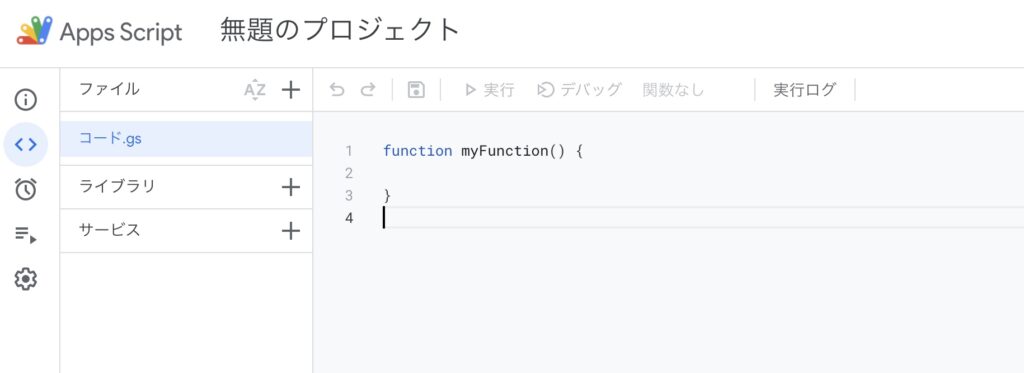Toggle the 実行ログ execution log panel
Viewport: 1024px width, 373px height.
[x=805, y=90]
